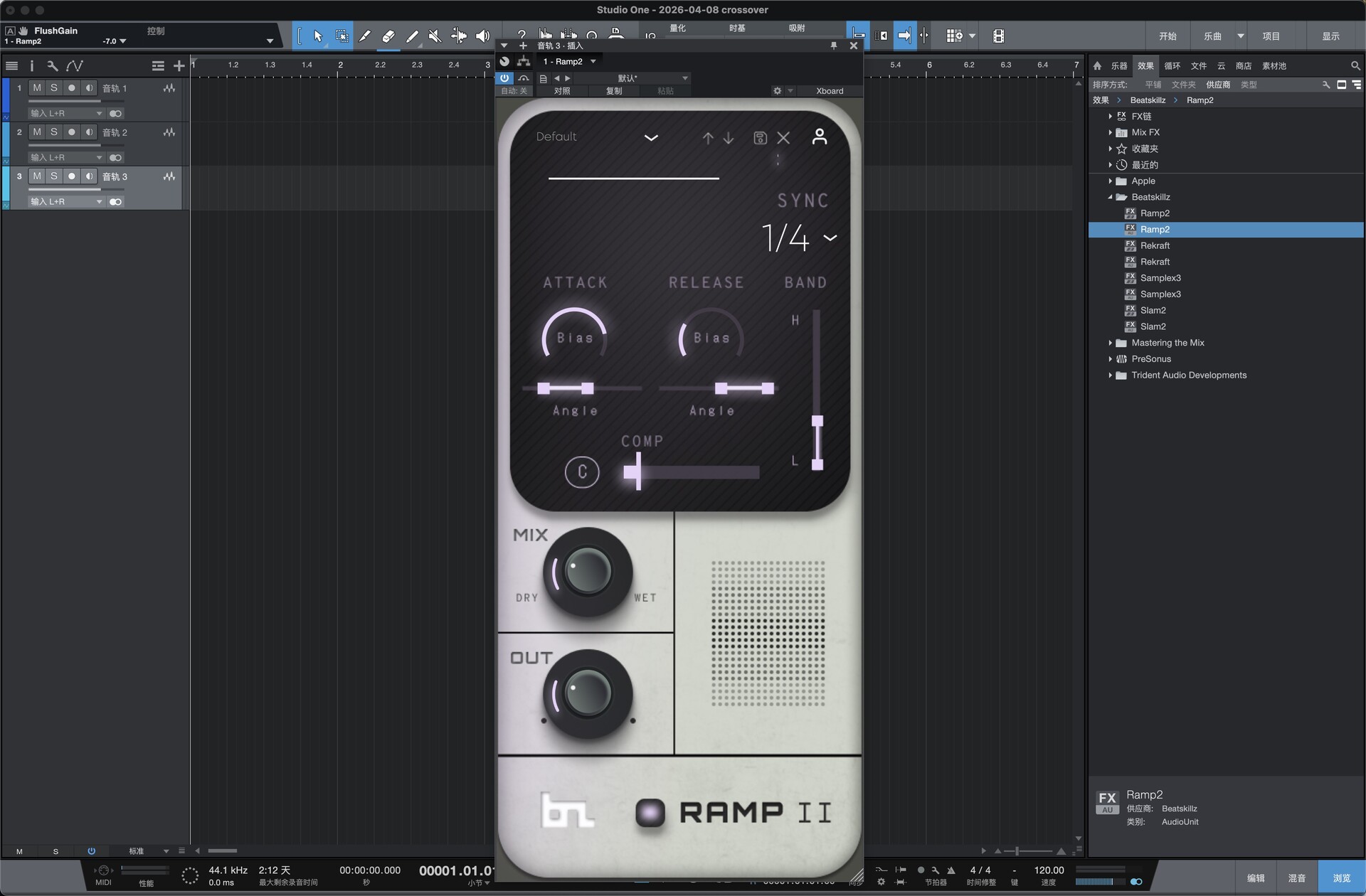Open the SYNC 1/4 rate dropdown
This screenshot has height=896, width=1366.
pos(799,238)
